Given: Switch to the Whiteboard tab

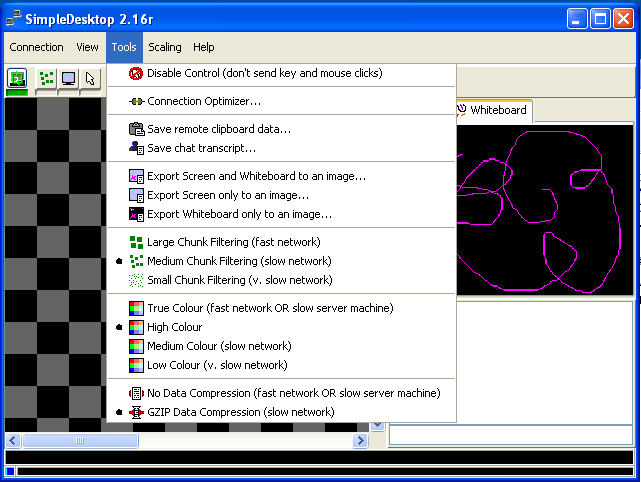Looking at the screenshot, I should (494, 110).
